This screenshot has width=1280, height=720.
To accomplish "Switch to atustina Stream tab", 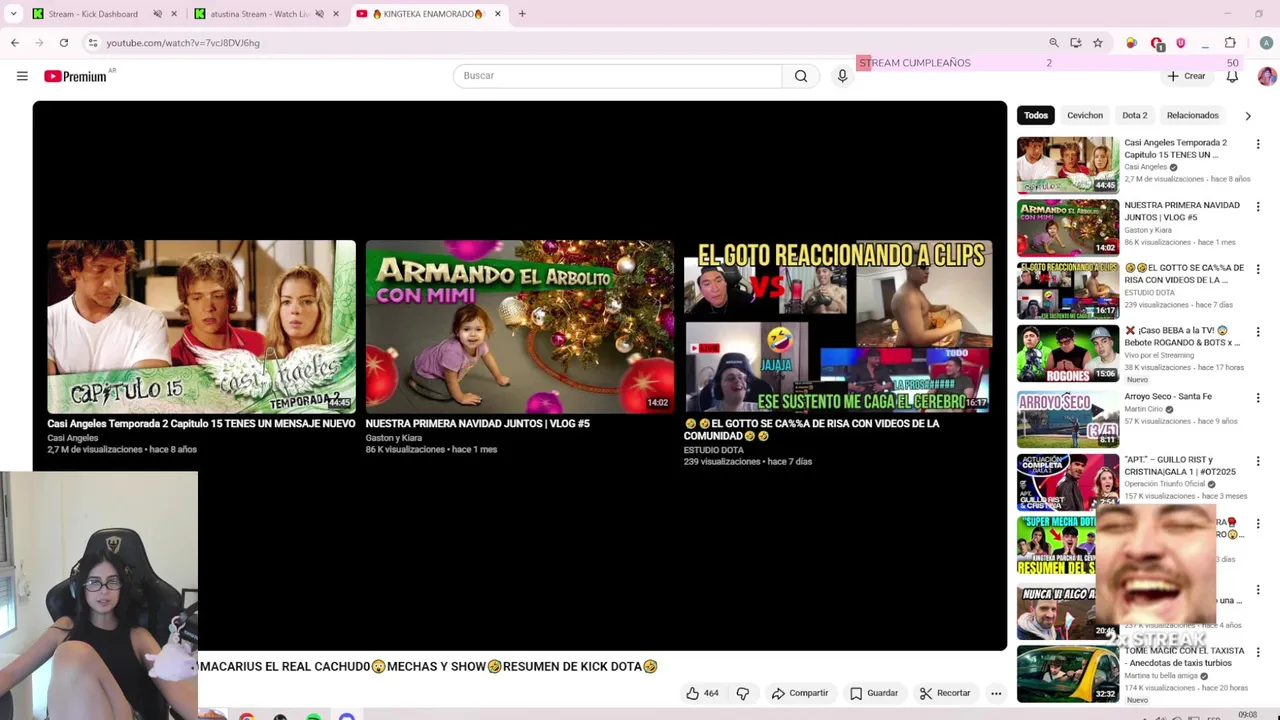I will 258,14.
